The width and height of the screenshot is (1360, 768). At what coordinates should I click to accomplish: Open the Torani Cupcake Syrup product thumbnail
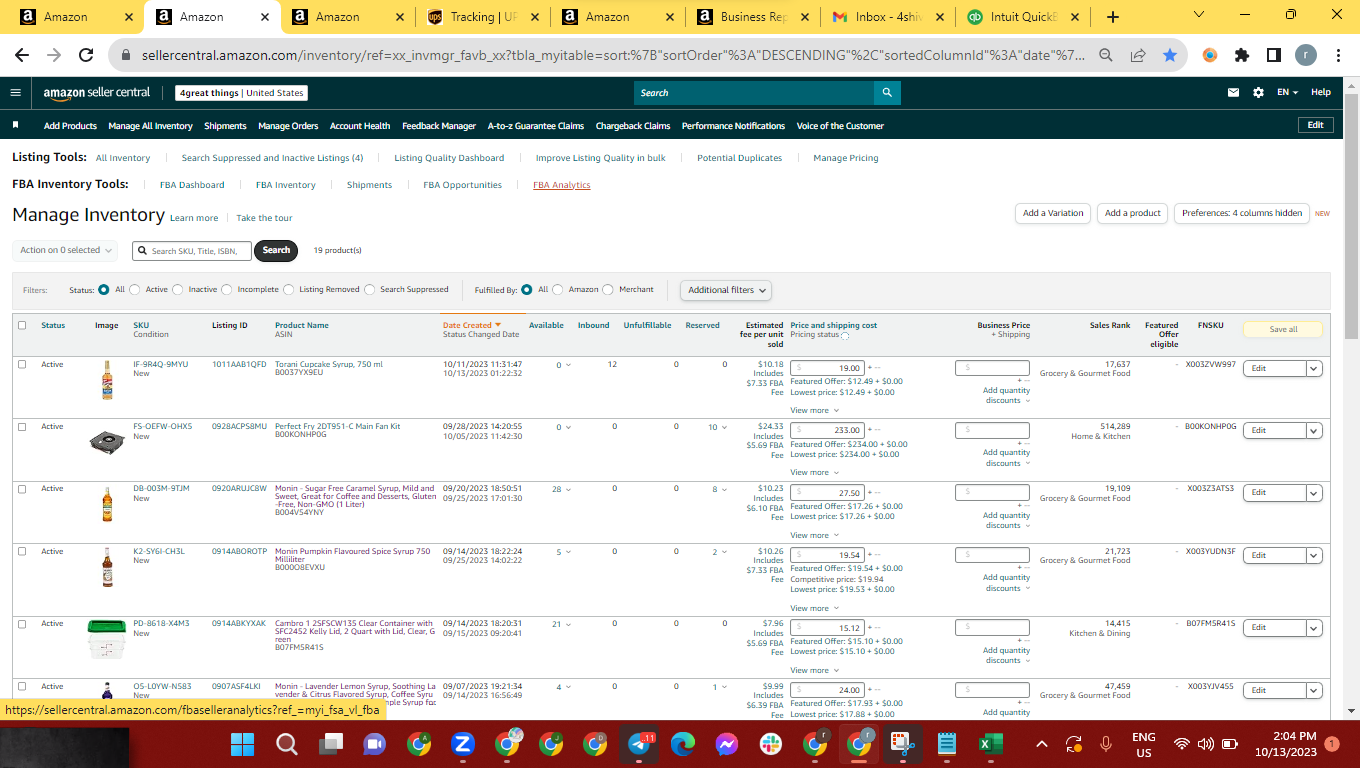pos(107,380)
